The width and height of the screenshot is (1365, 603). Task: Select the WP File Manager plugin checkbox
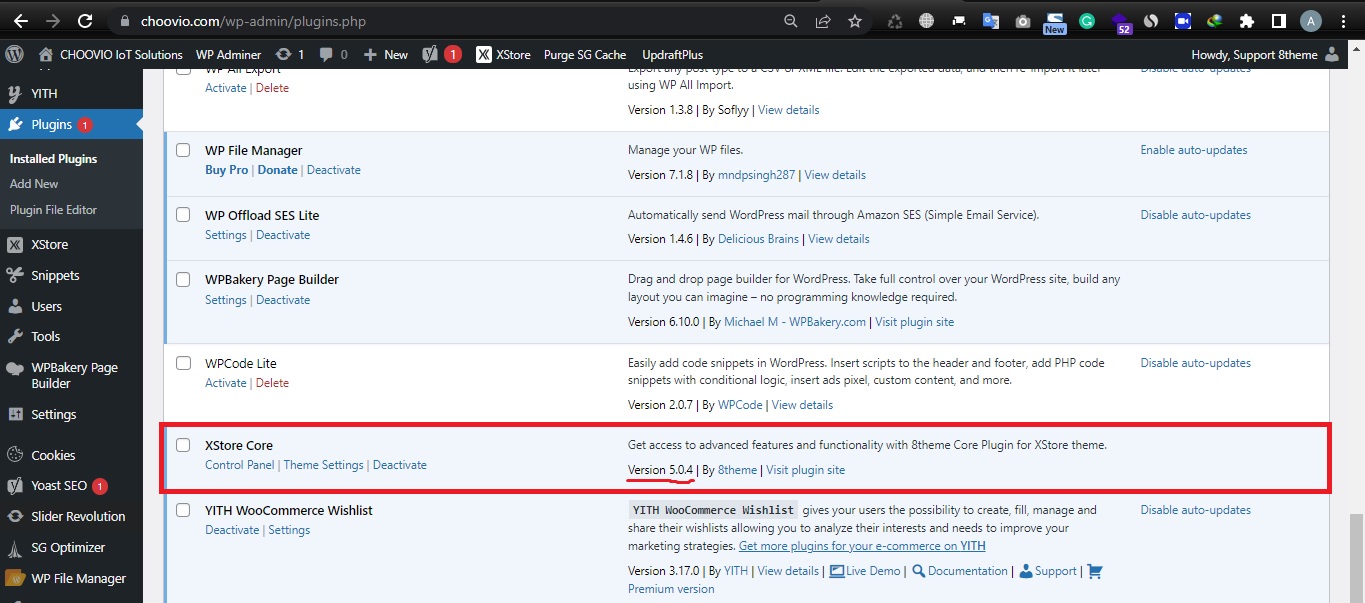pyautogui.click(x=183, y=150)
